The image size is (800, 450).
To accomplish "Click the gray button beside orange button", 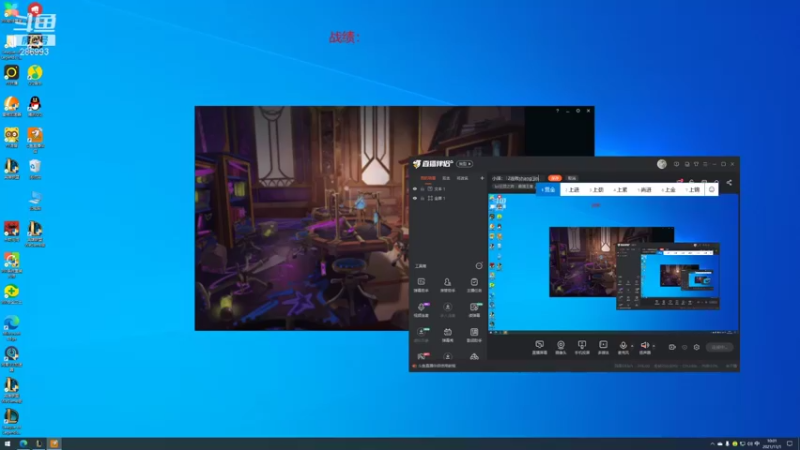I will 571,178.
